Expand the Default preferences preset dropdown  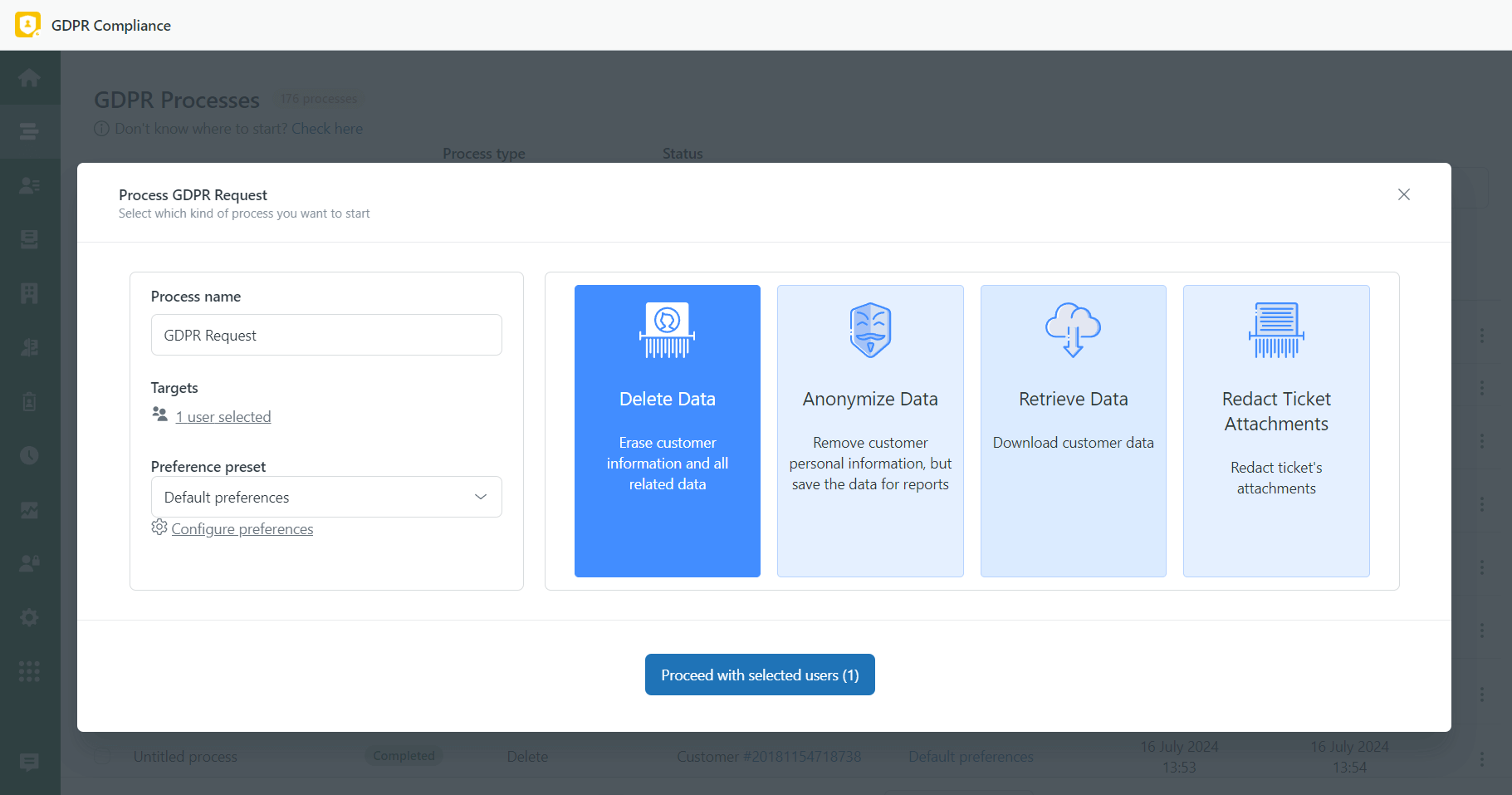pyautogui.click(x=326, y=497)
